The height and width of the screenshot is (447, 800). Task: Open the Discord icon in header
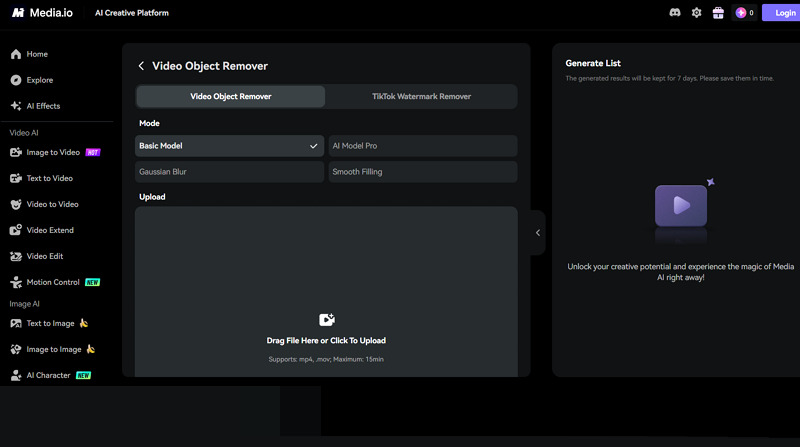pyautogui.click(x=675, y=13)
